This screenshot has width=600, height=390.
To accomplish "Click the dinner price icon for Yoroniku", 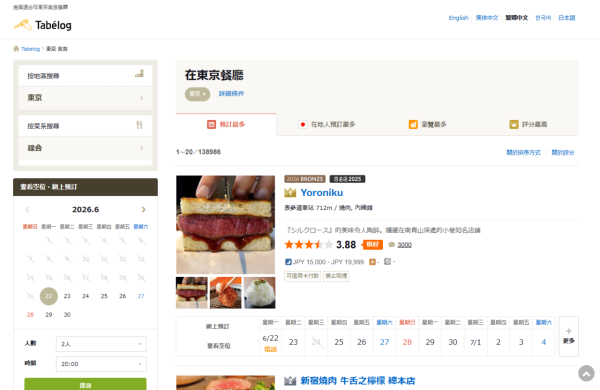I will pos(289,262).
